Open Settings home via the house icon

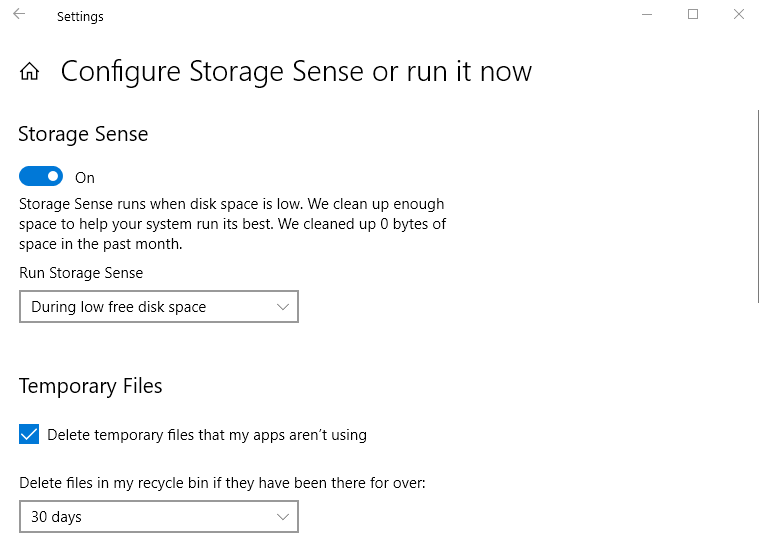(x=30, y=72)
